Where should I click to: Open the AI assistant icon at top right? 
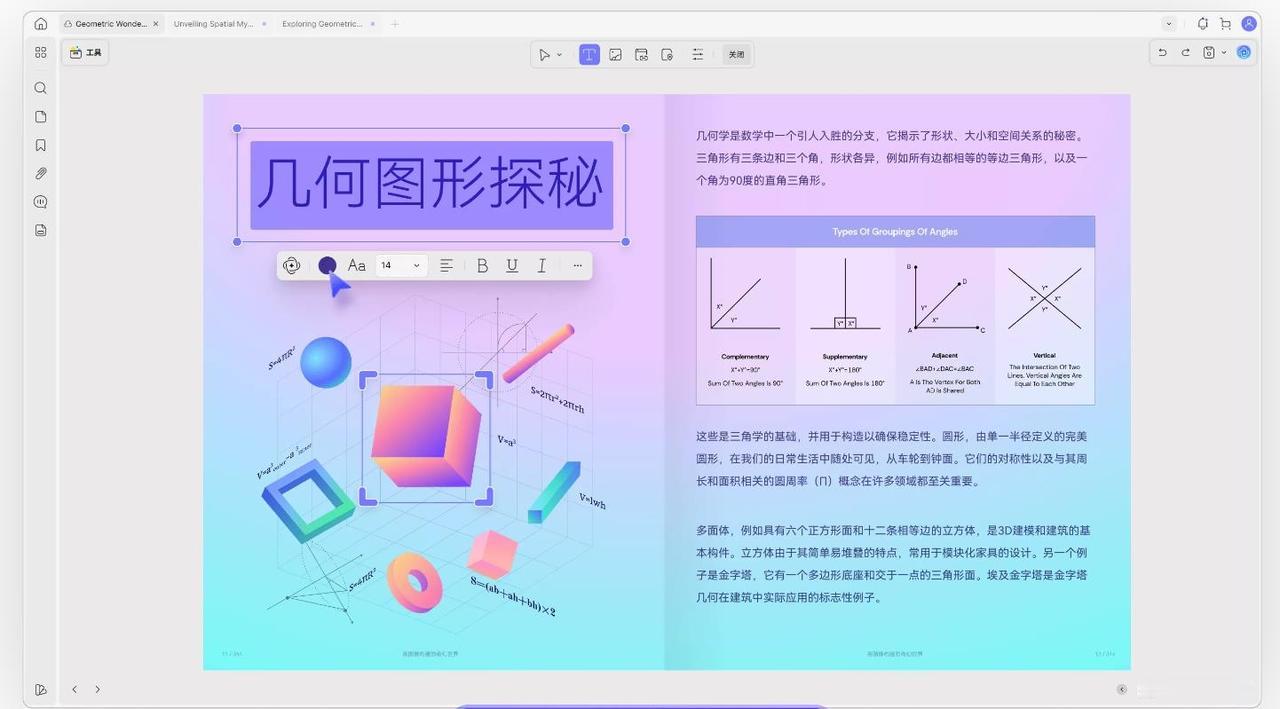(x=1244, y=53)
